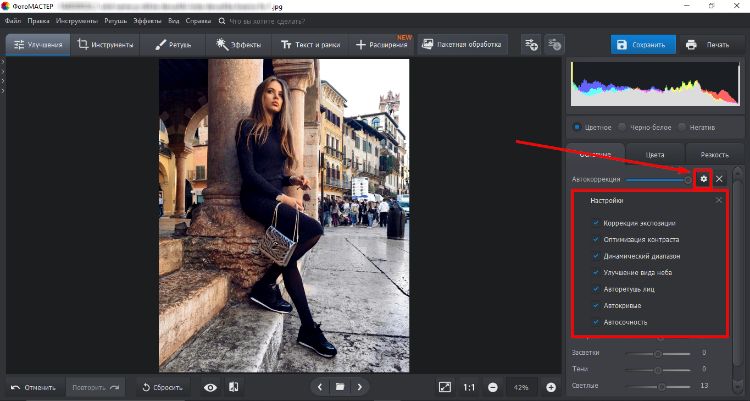Open autocorrection settings gear icon

click(x=703, y=179)
